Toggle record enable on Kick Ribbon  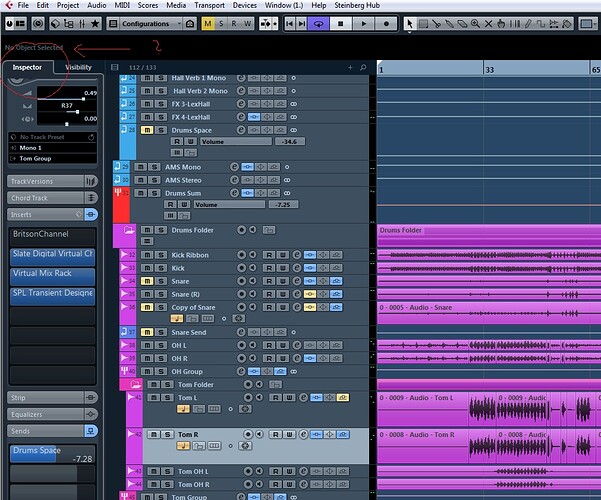241,255
